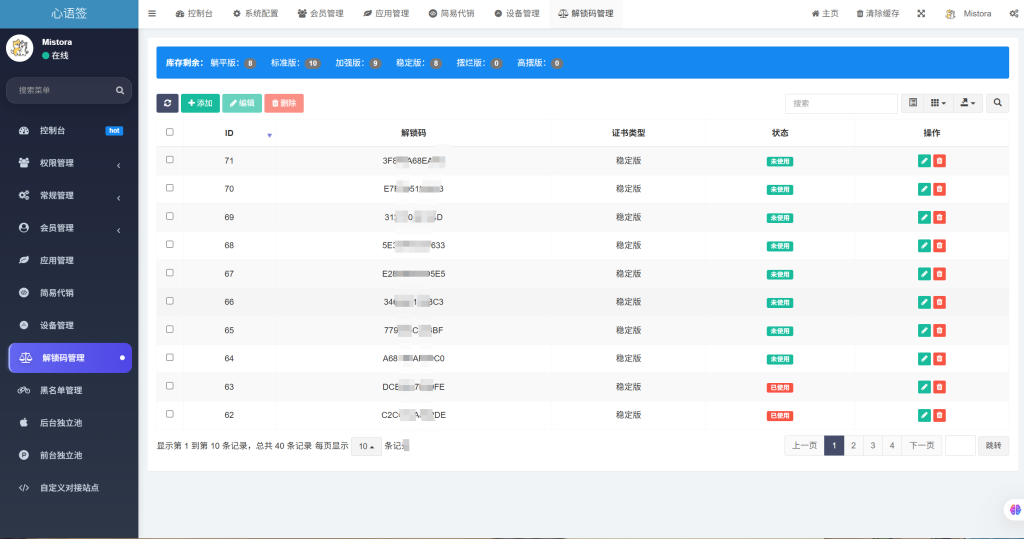Edit row with ID 63
The width and height of the screenshot is (1024, 539).
(924, 387)
